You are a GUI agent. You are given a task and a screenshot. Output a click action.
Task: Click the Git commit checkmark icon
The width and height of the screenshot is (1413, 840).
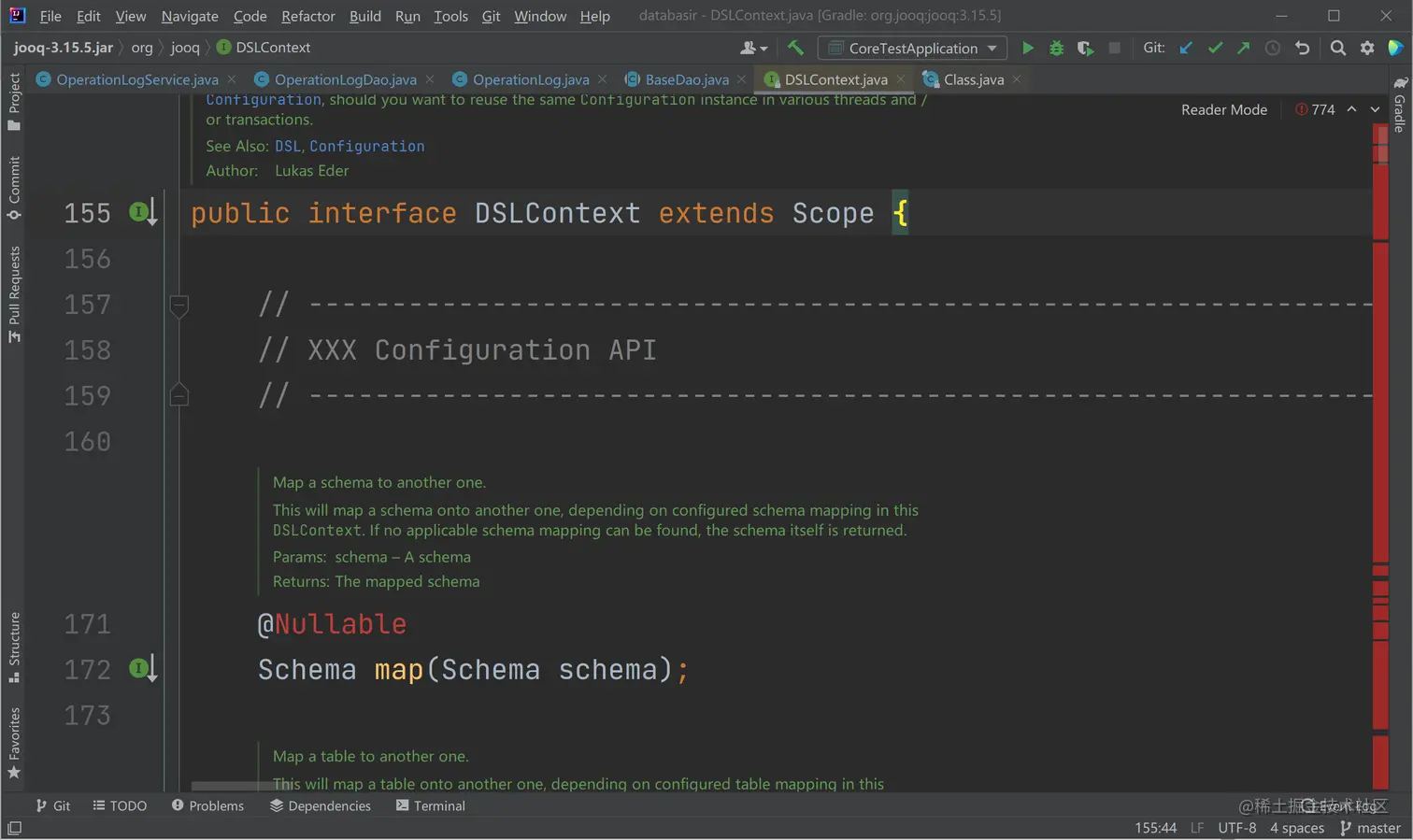coord(1215,48)
